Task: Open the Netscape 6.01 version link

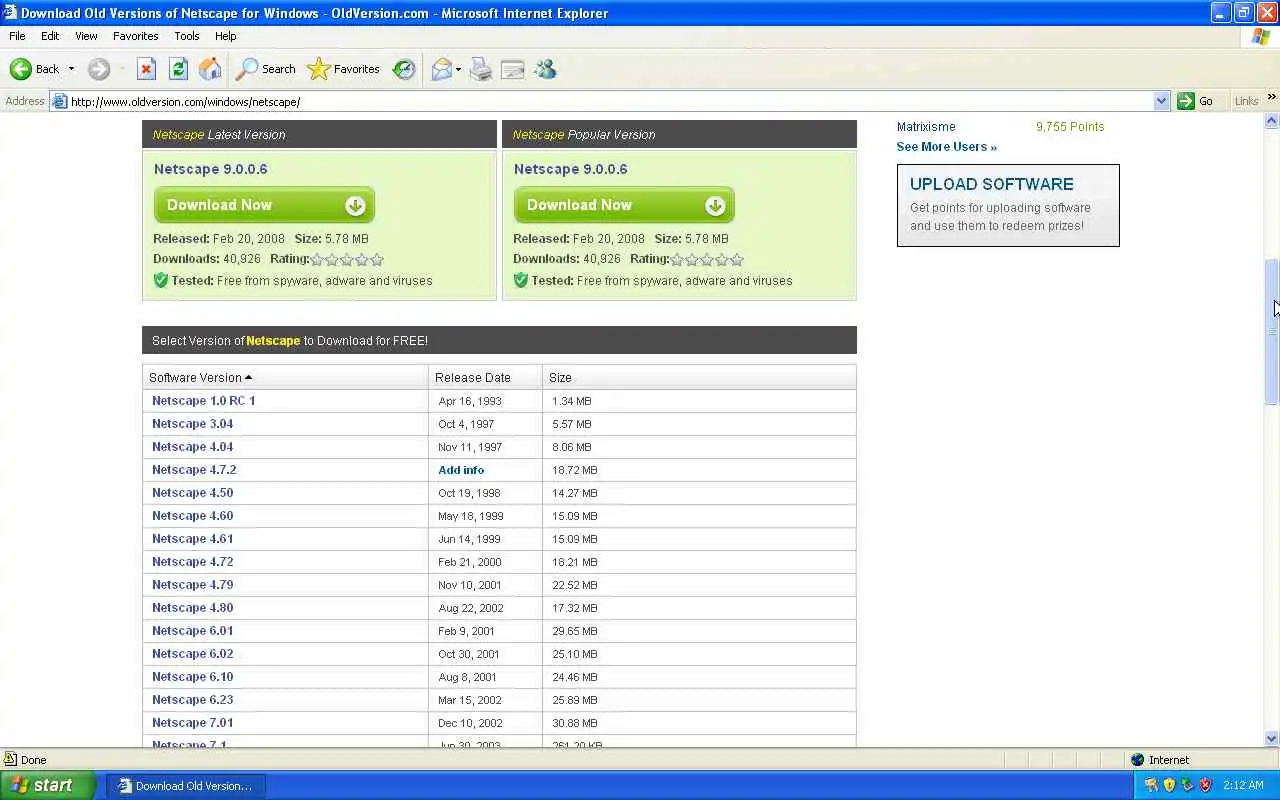Action: 192,631
